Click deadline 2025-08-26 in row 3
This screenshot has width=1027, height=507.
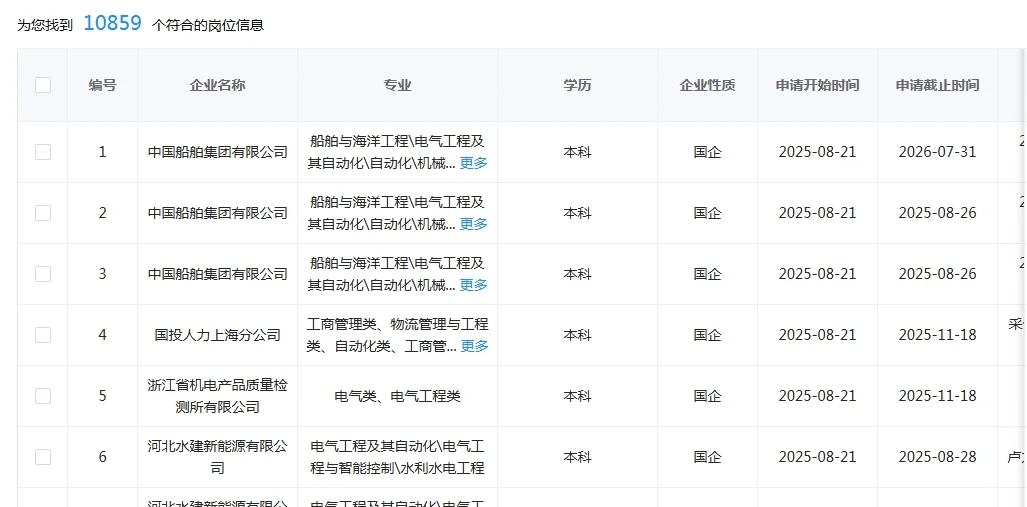click(x=937, y=274)
